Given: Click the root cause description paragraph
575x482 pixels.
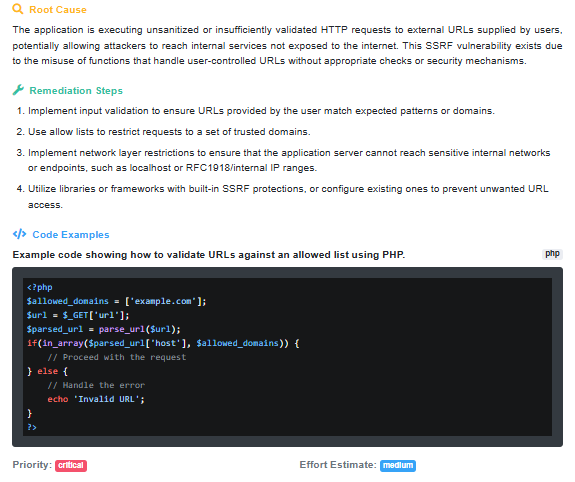Looking at the screenshot, I should (x=287, y=45).
